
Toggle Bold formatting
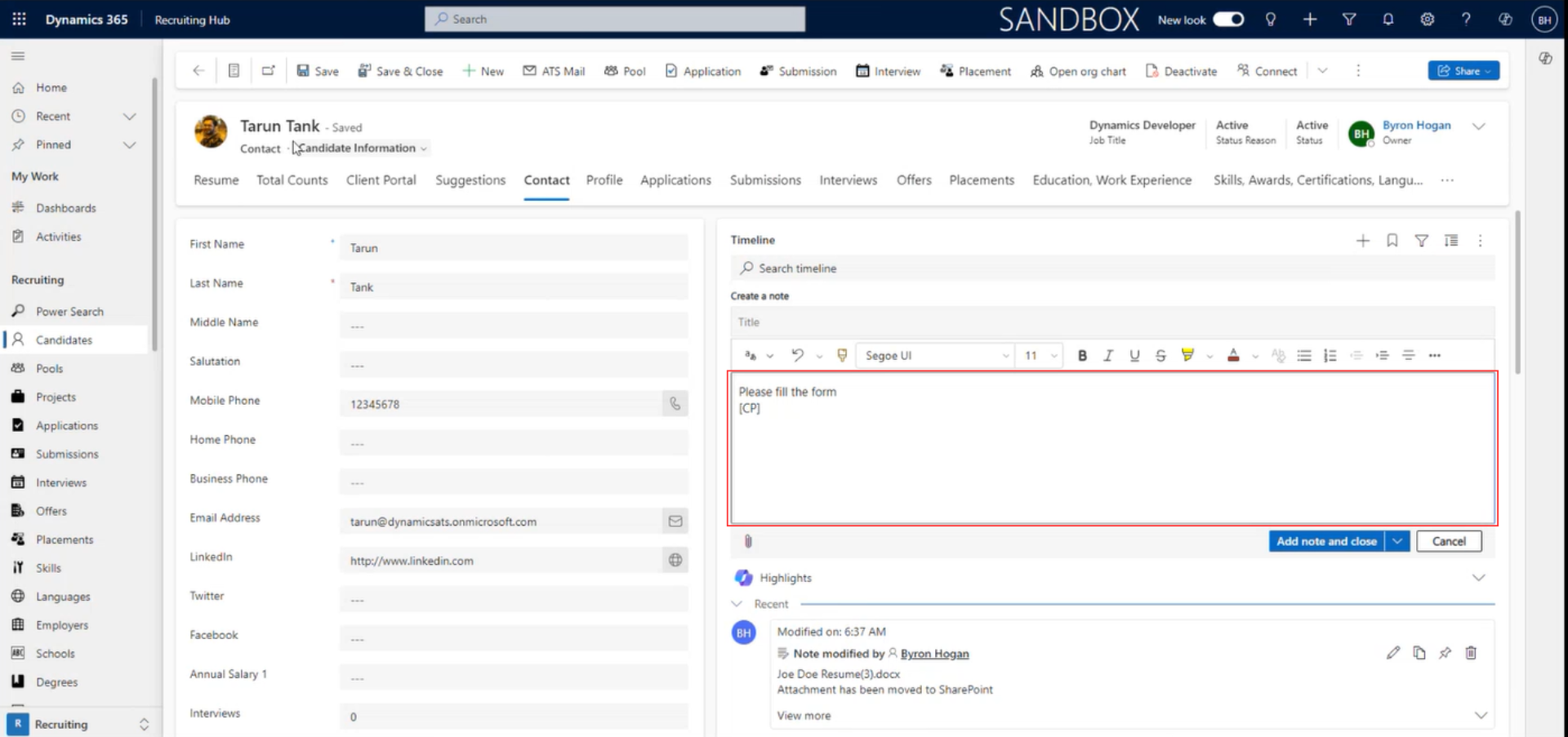click(x=1082, y=355)
